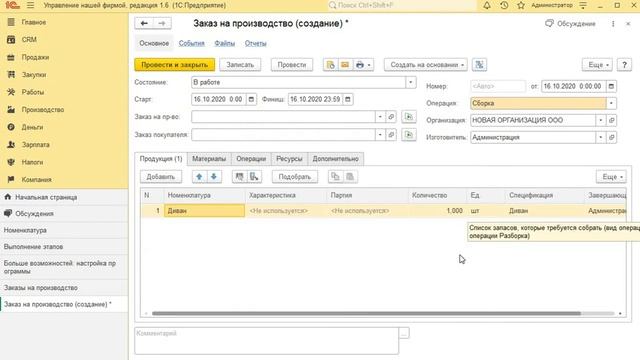This screenshot has height=360, width=640.
Task: Open Производство section in sidebar
Action: (43, 110)
